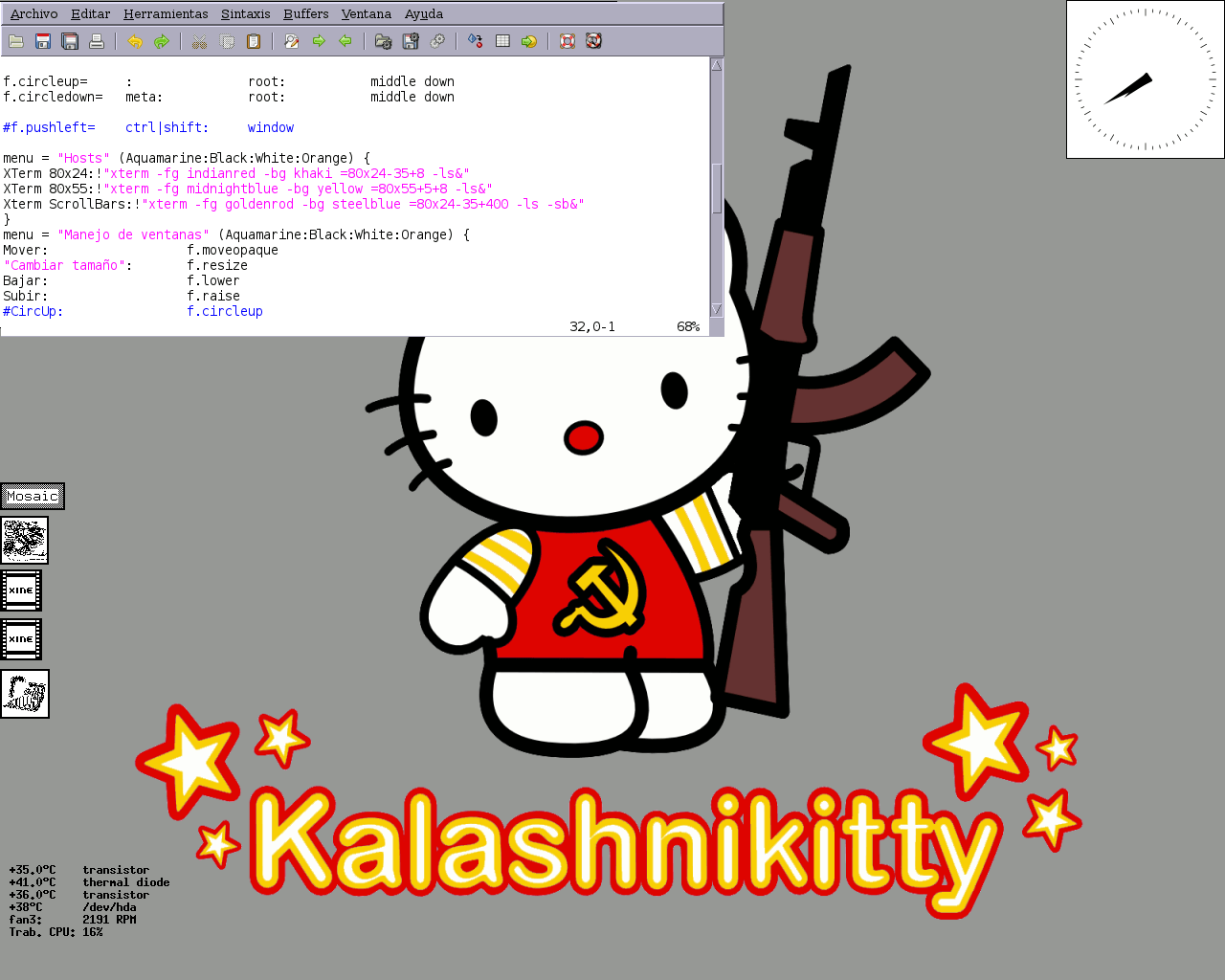Print the buffer with printer icon
This screenshot has height=980, width=1225.
(x=97, y=41)
